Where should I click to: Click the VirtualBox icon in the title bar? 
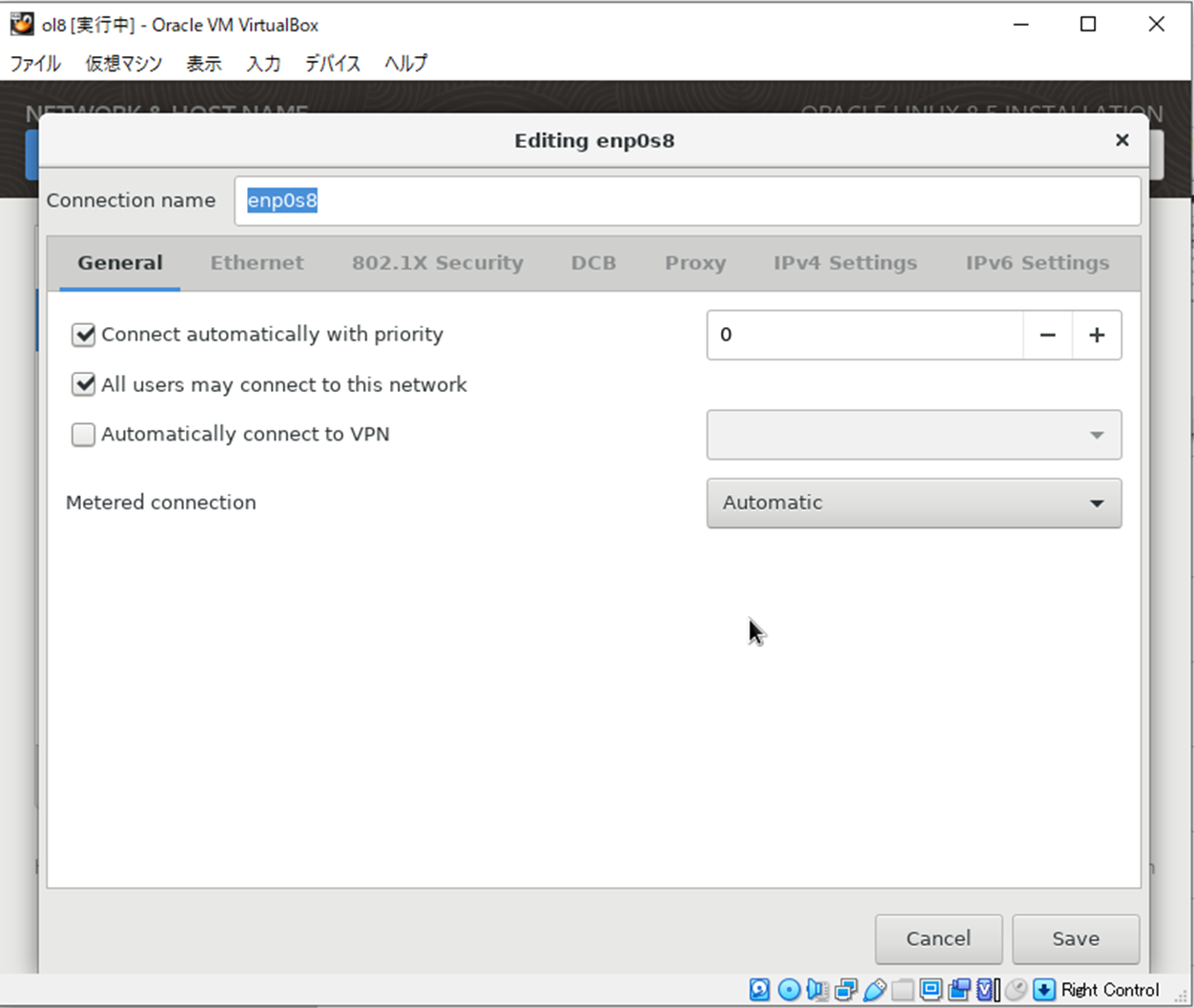pyautogui.click(x=22, y=24)
